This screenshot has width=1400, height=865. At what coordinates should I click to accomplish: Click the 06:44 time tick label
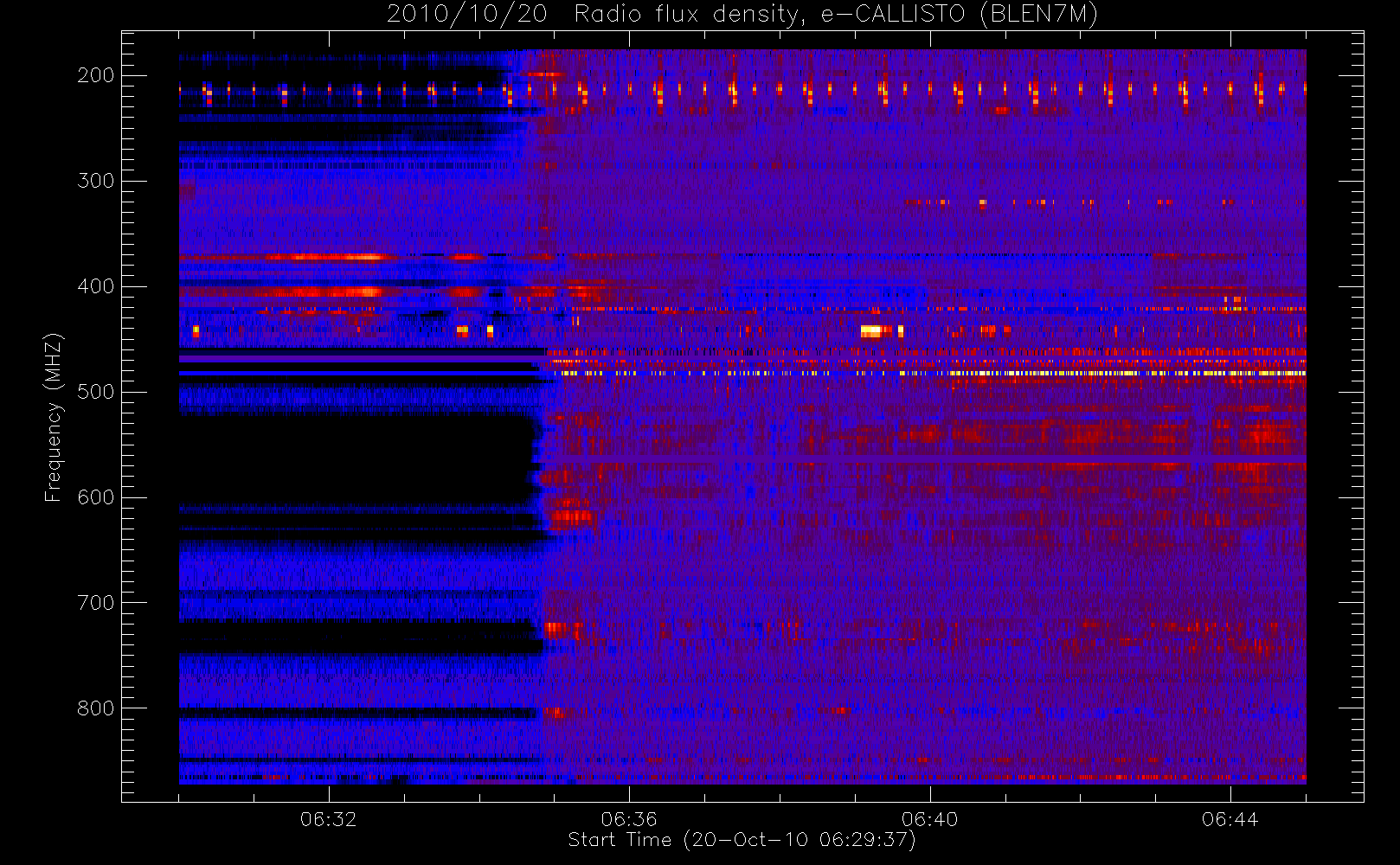point(1230,819)
